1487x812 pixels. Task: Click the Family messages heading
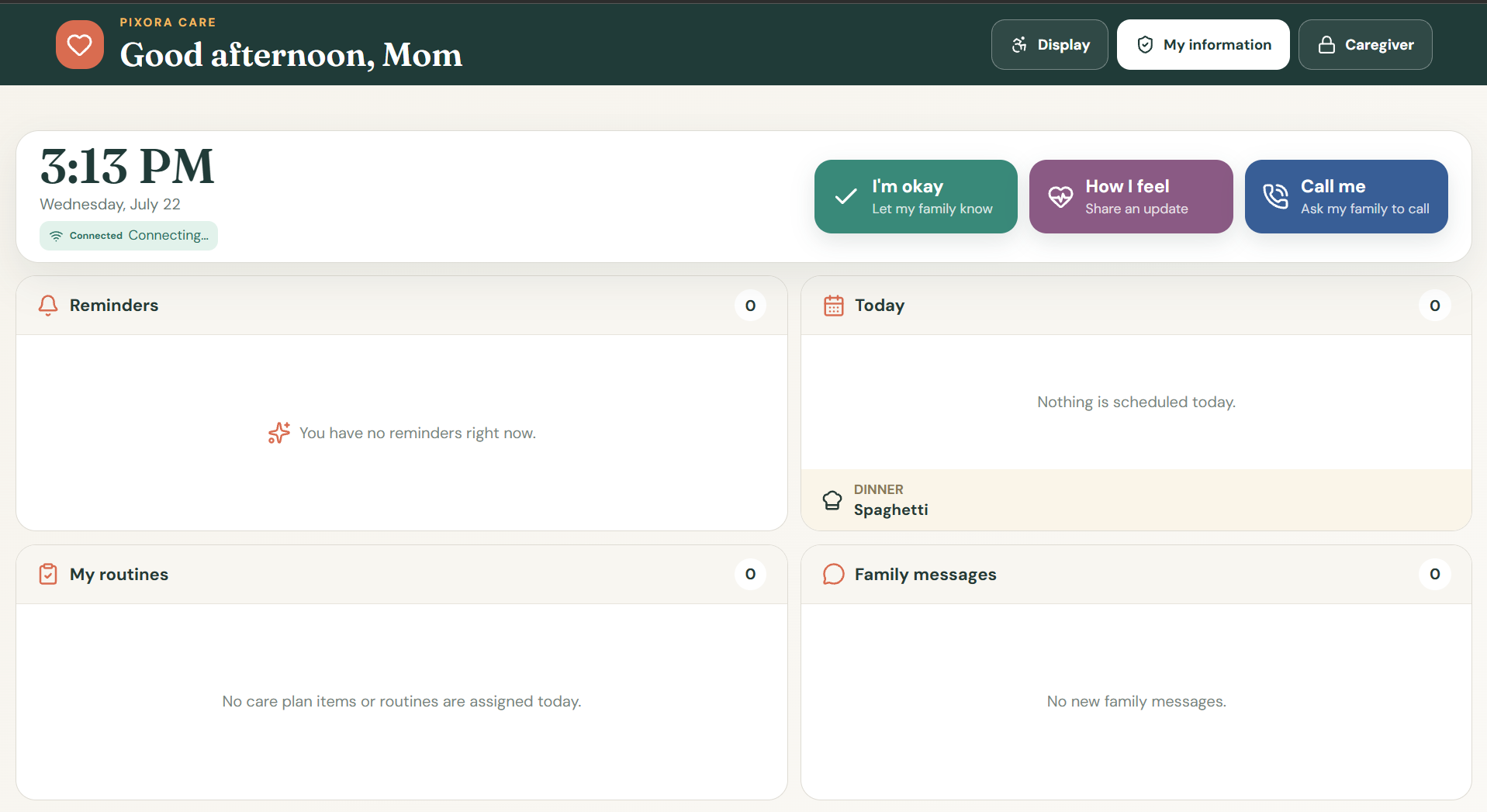coord(925,575)
